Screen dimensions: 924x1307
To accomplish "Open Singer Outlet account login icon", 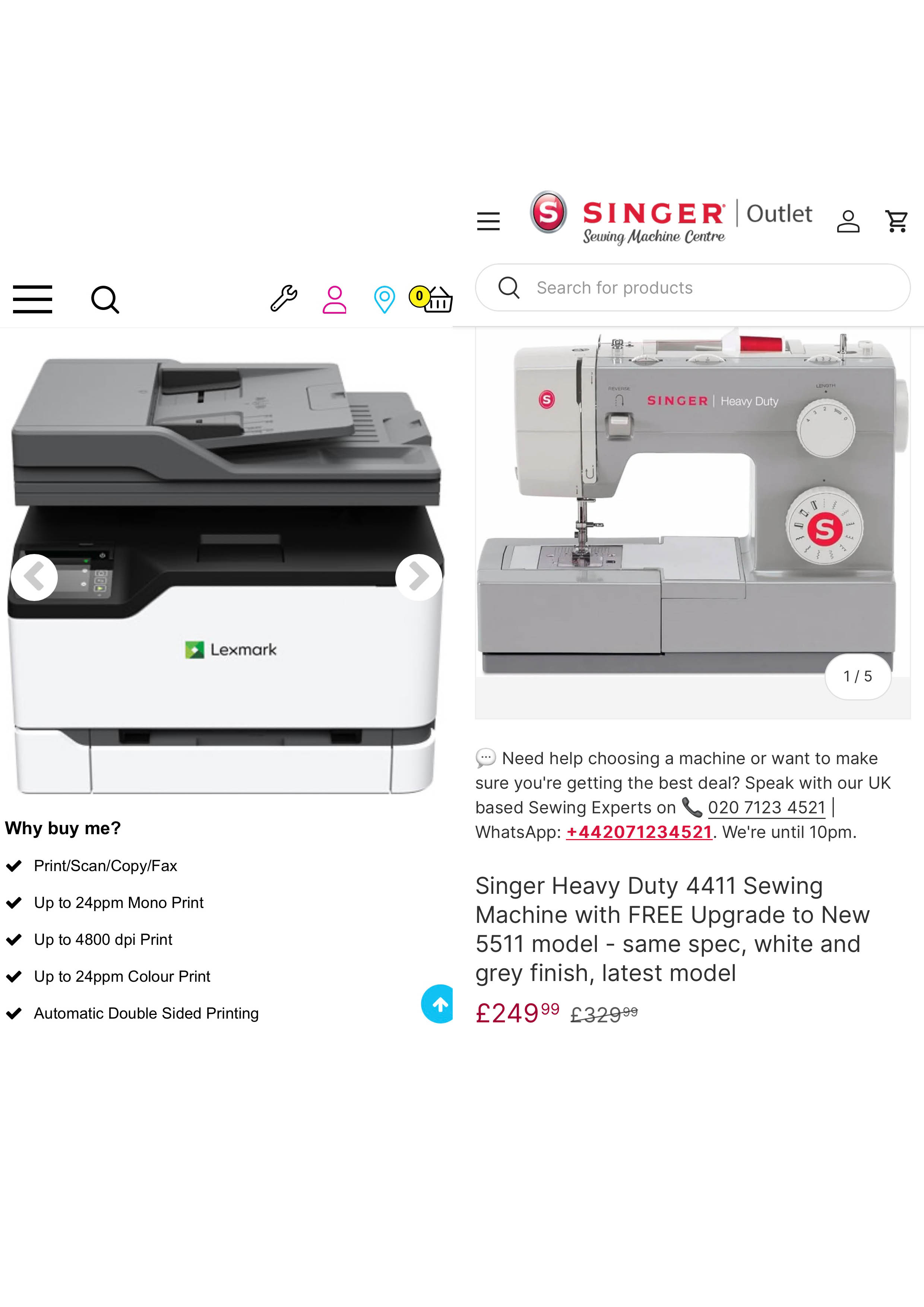I will point(848,221).
